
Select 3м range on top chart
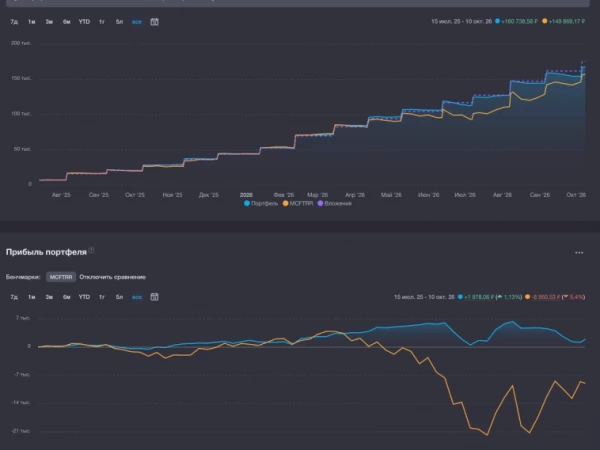49,22
